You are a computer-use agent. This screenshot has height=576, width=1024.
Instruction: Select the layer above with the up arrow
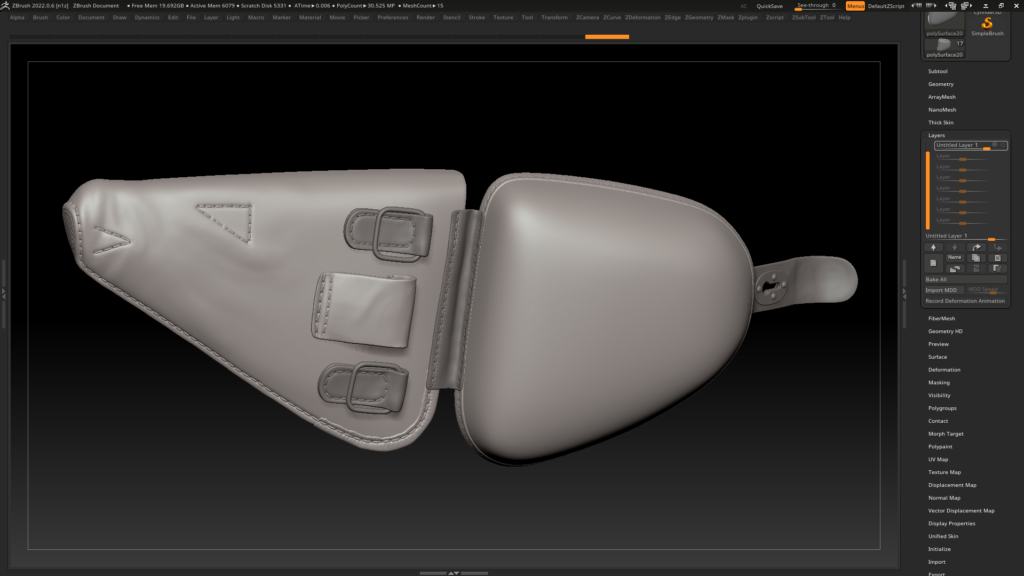[x=933, y=248]
